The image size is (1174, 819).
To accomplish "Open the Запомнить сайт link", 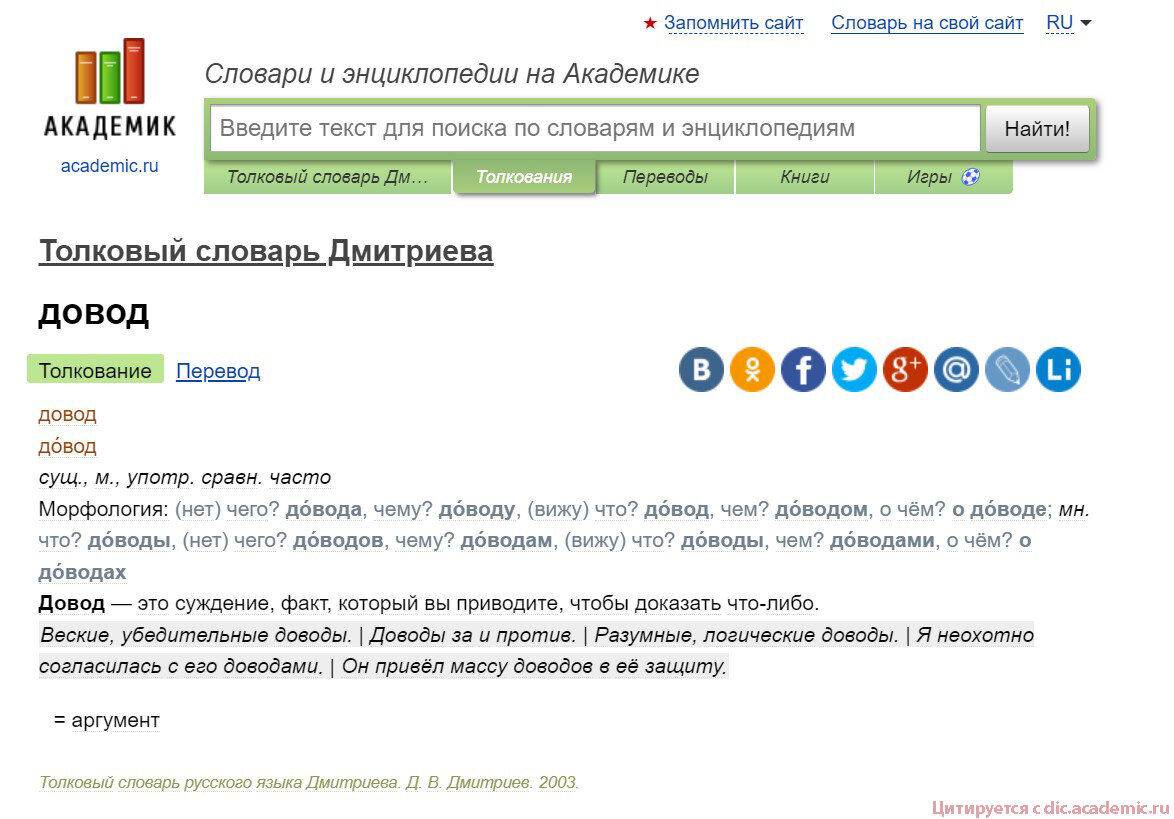I will [733, 23].
